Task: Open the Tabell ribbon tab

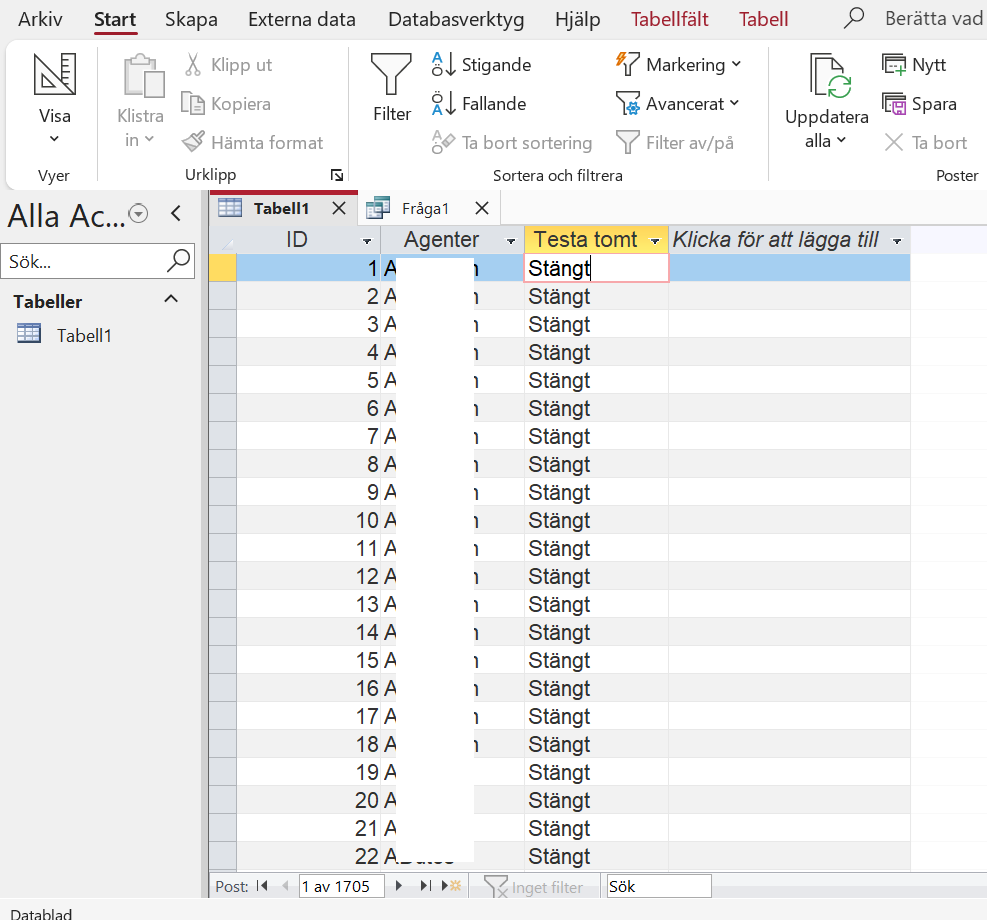Action: pyautogui.click(x=763, y=20)
